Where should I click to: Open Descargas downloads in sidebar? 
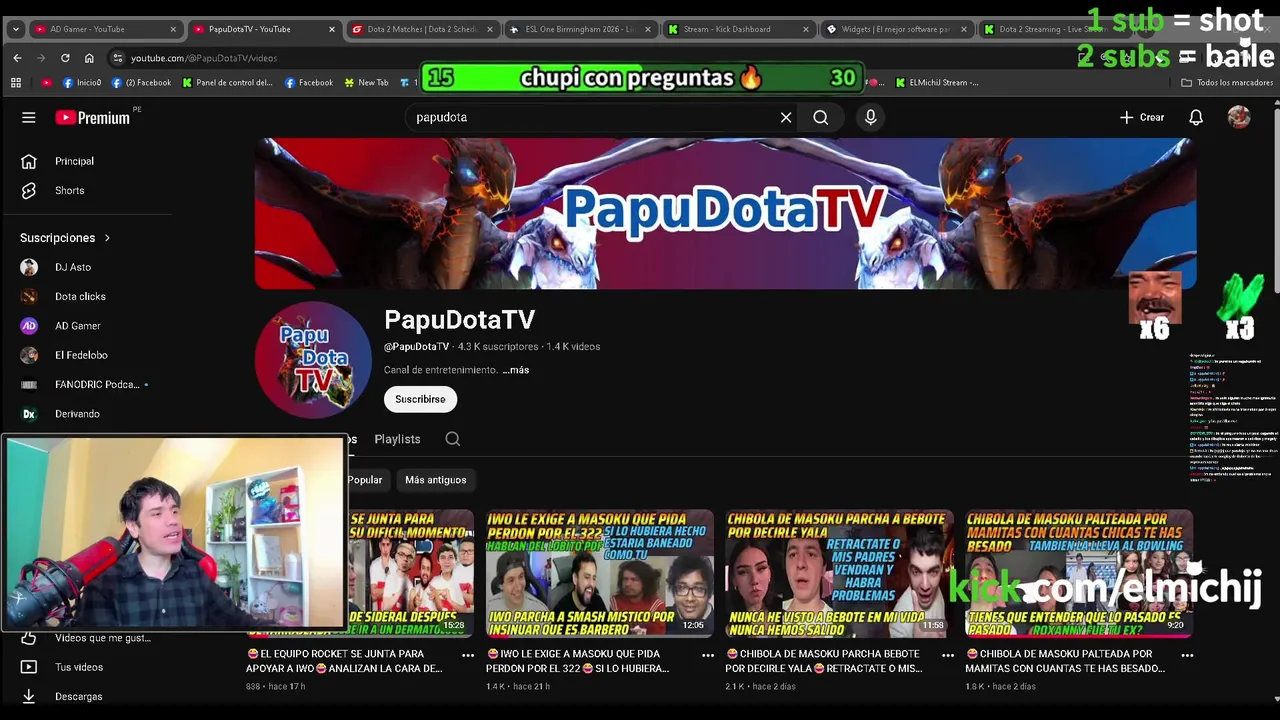tap(78, 696)
